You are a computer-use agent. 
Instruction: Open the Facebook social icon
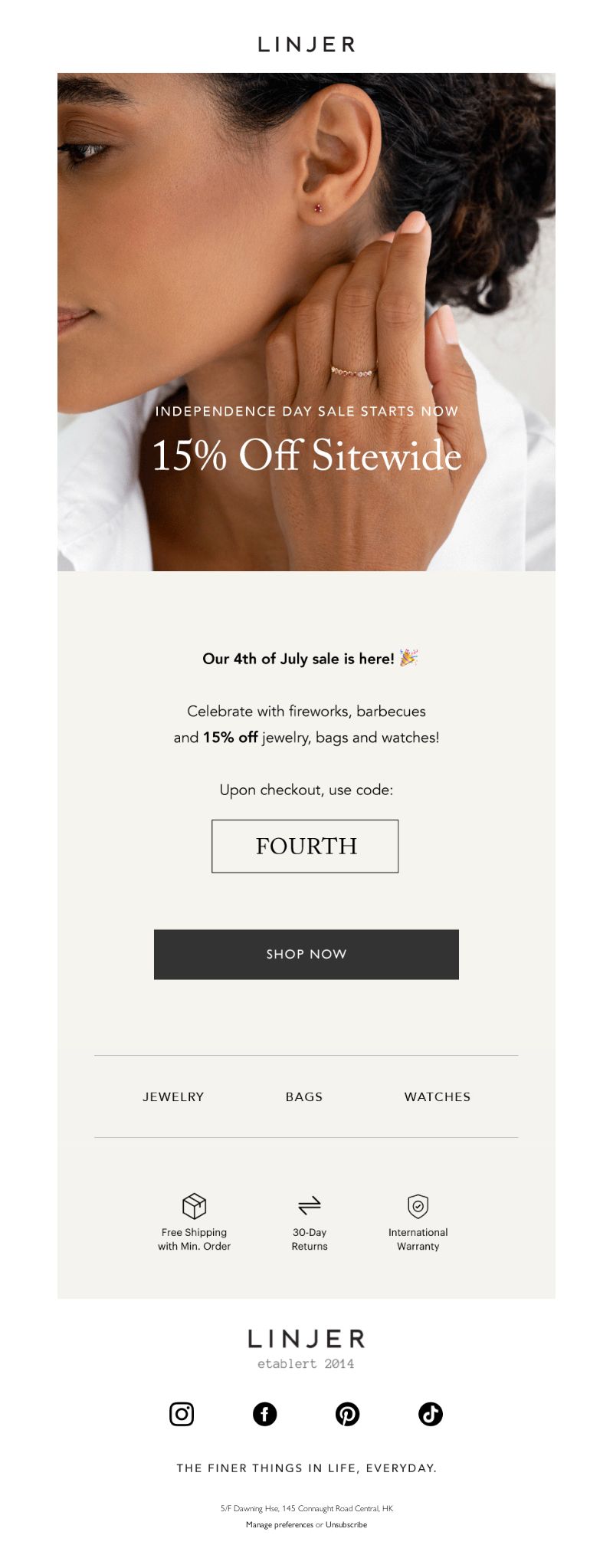[265, 1414]
